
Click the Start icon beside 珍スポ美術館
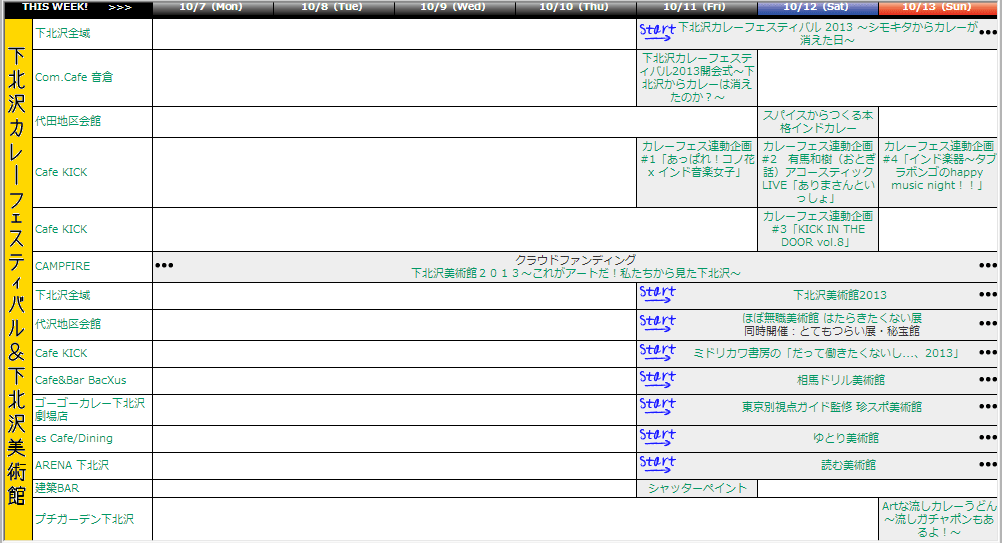click(x=657, y=408)
